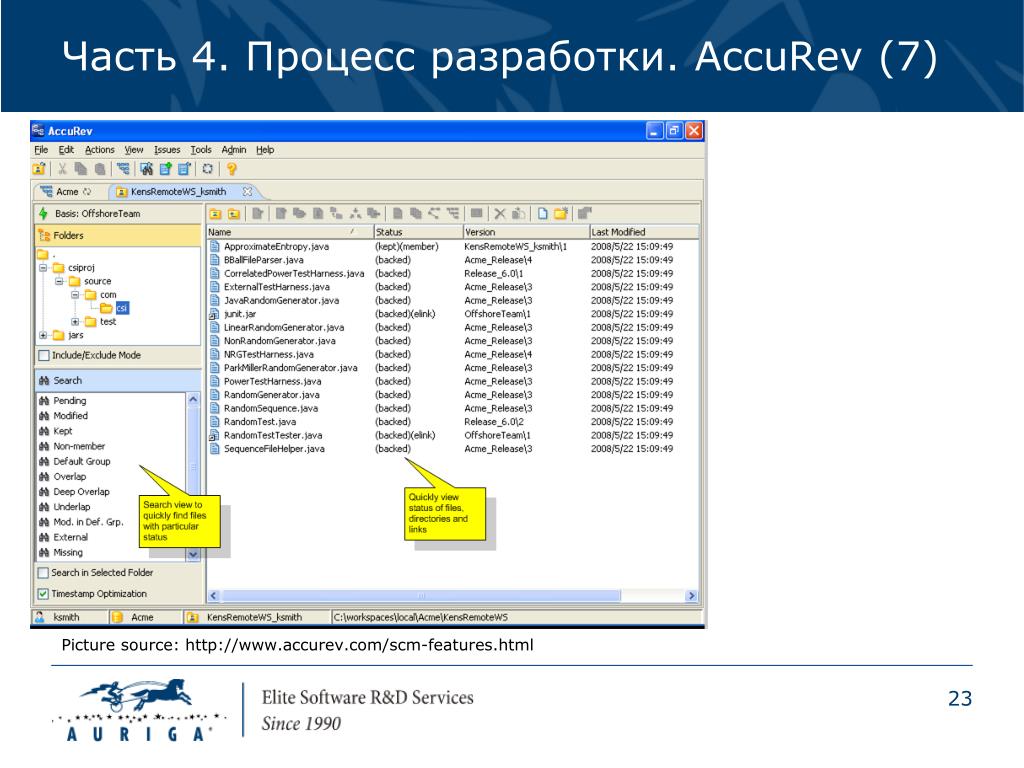
Task: Select SequenceFileHelper.java in the file list
Action: tap(274, 449)
